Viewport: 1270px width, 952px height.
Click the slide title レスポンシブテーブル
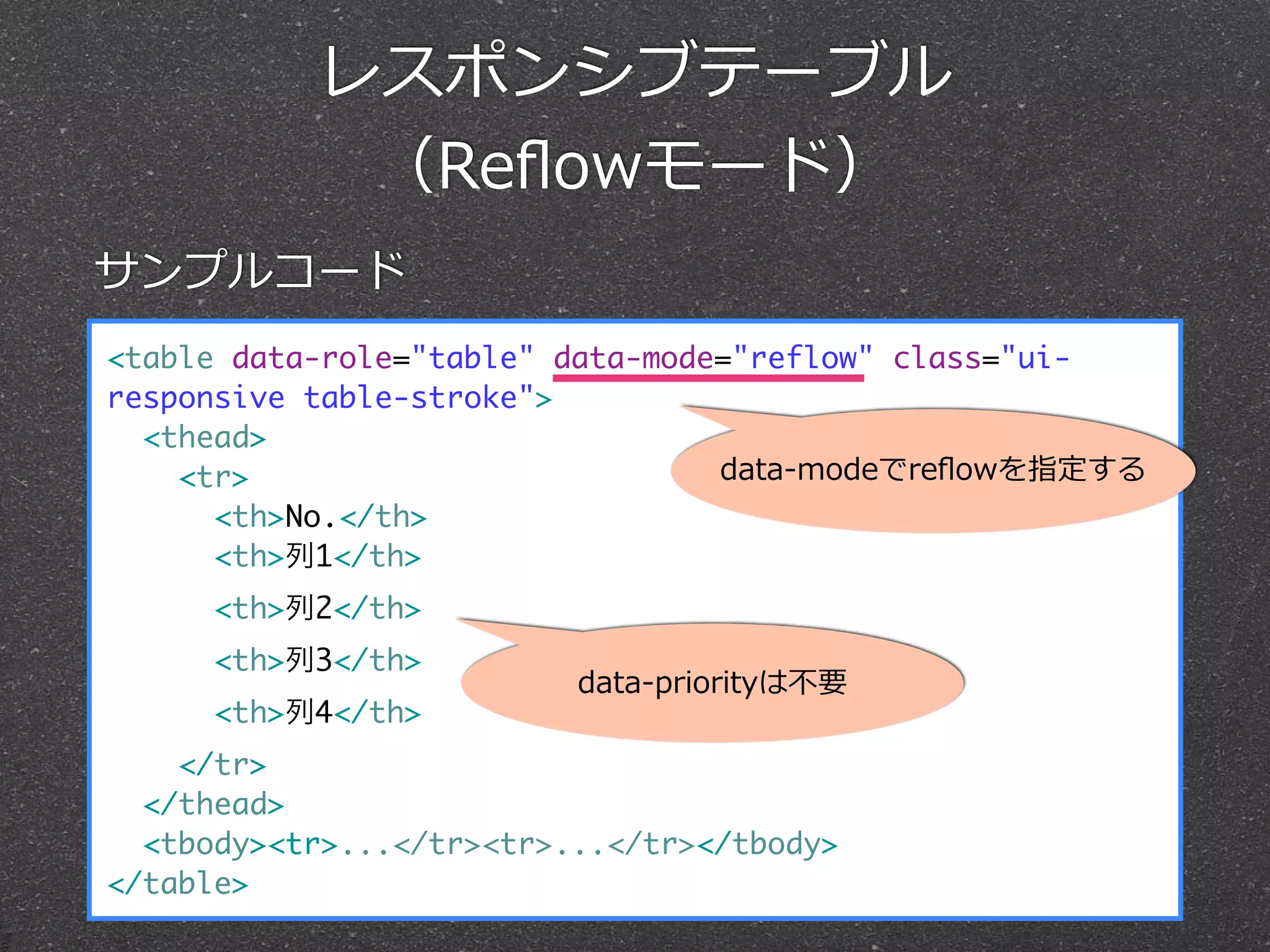[637, 70]
